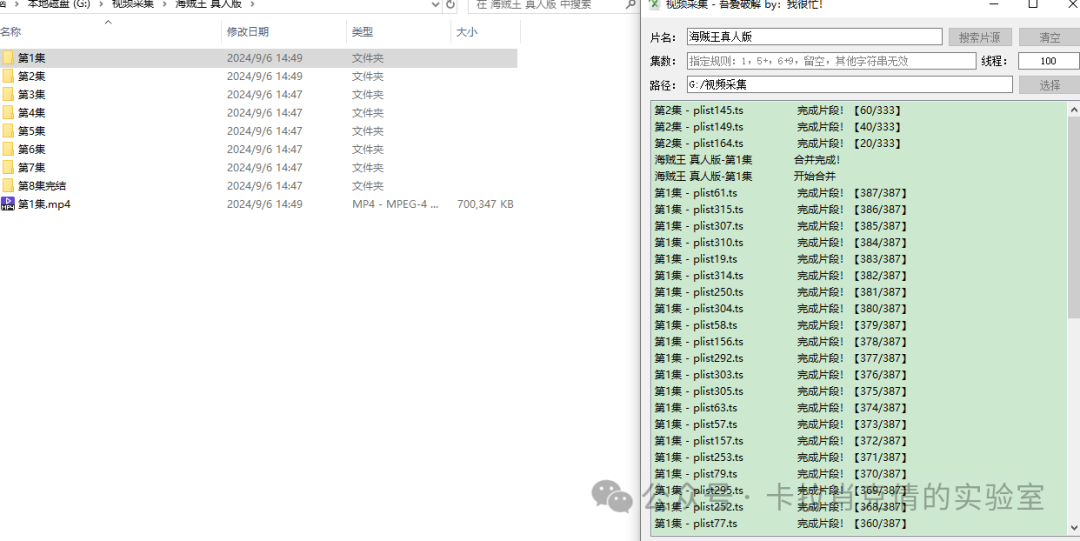Image resolution: width=1080 pixels, height=541 pixels.
Task: Click the 【60/333】 progress count
Action: pyautogui.click(x=876, y=110)
